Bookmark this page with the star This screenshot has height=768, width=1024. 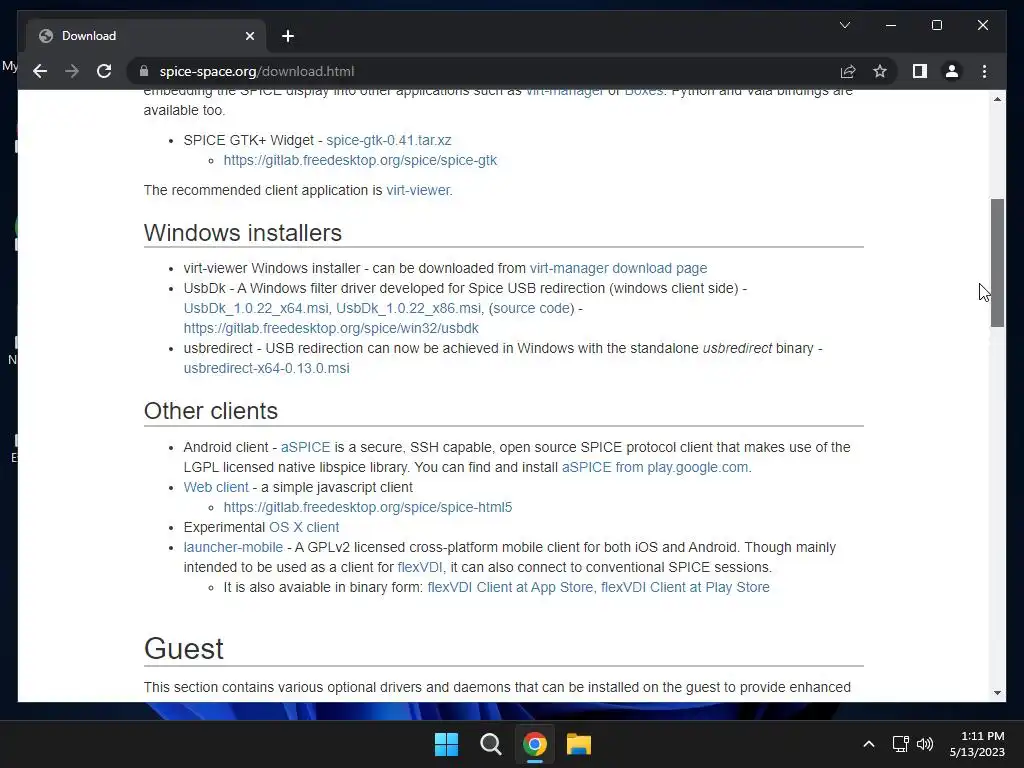880,71
